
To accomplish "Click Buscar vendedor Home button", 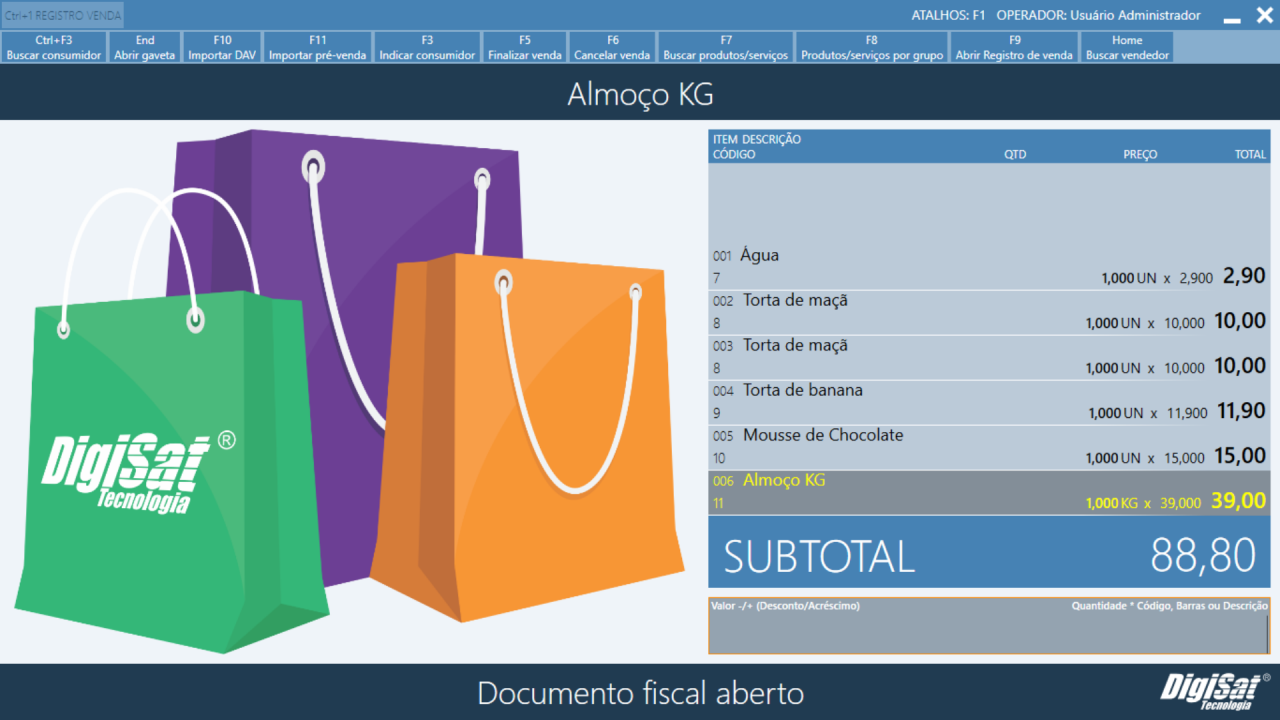I will click(x=1127, y=48).
